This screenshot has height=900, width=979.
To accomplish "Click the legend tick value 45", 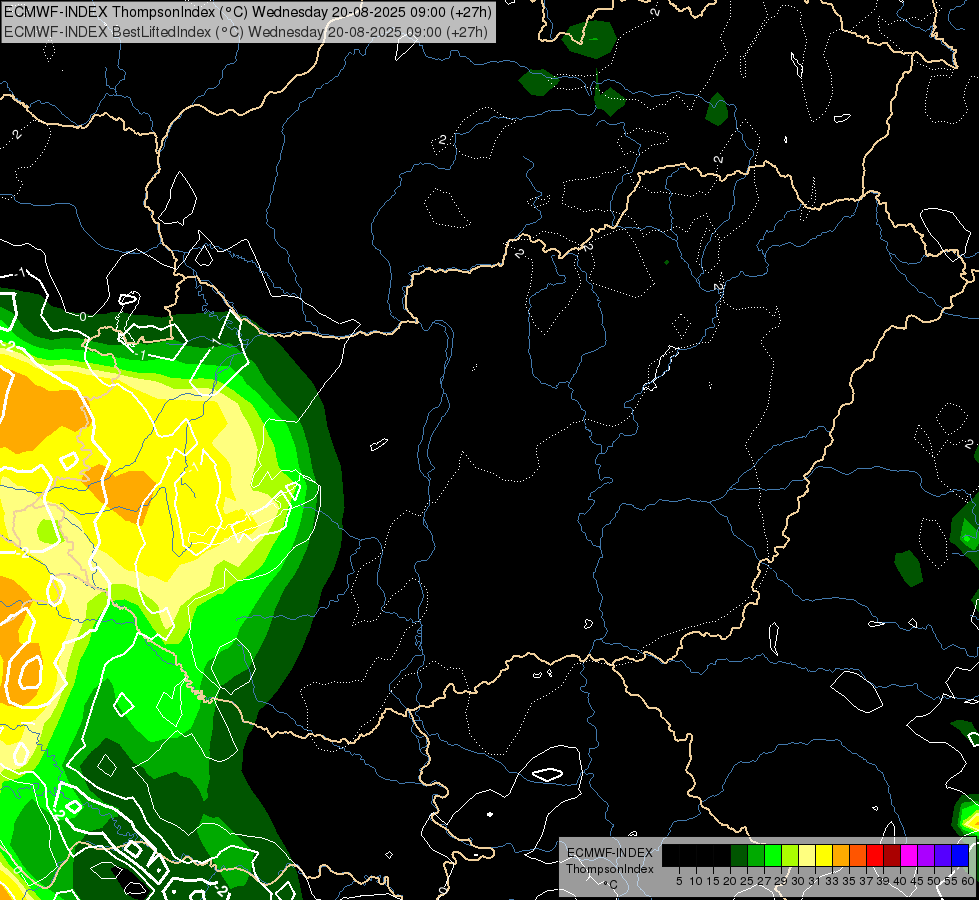I will (x=917, y=881).
